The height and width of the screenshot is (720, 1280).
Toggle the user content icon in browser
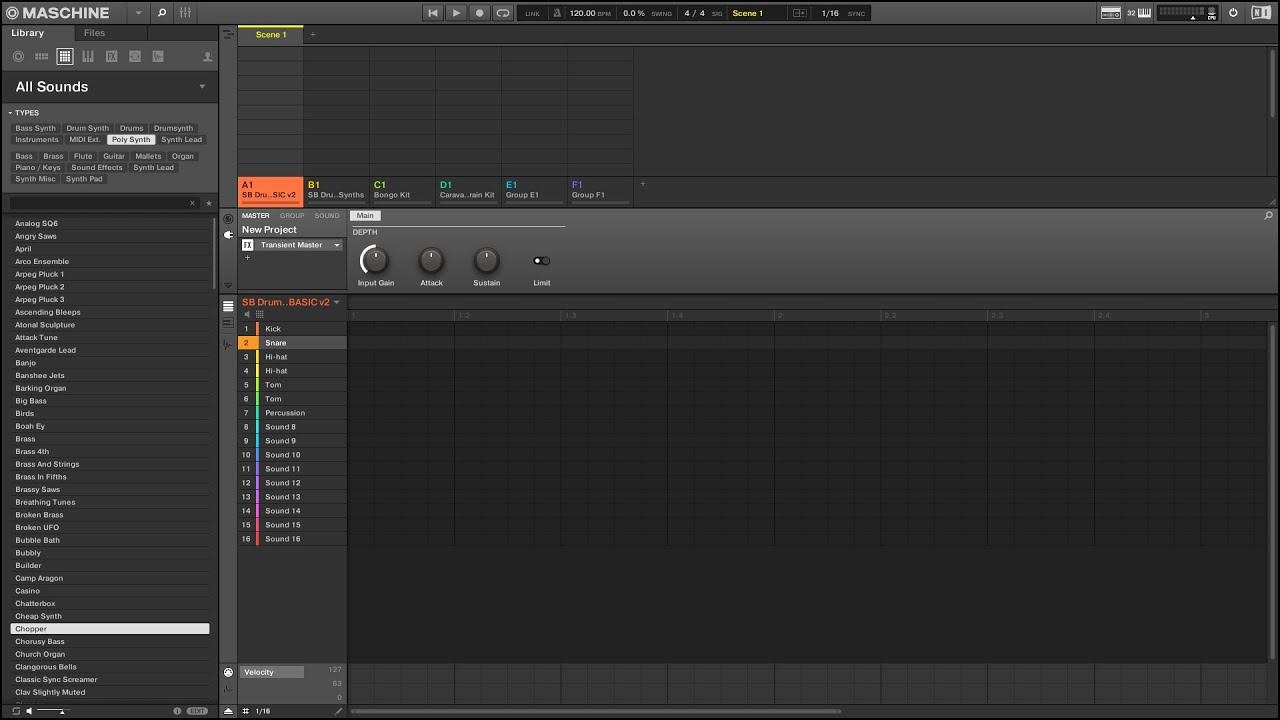click(207, 57)
